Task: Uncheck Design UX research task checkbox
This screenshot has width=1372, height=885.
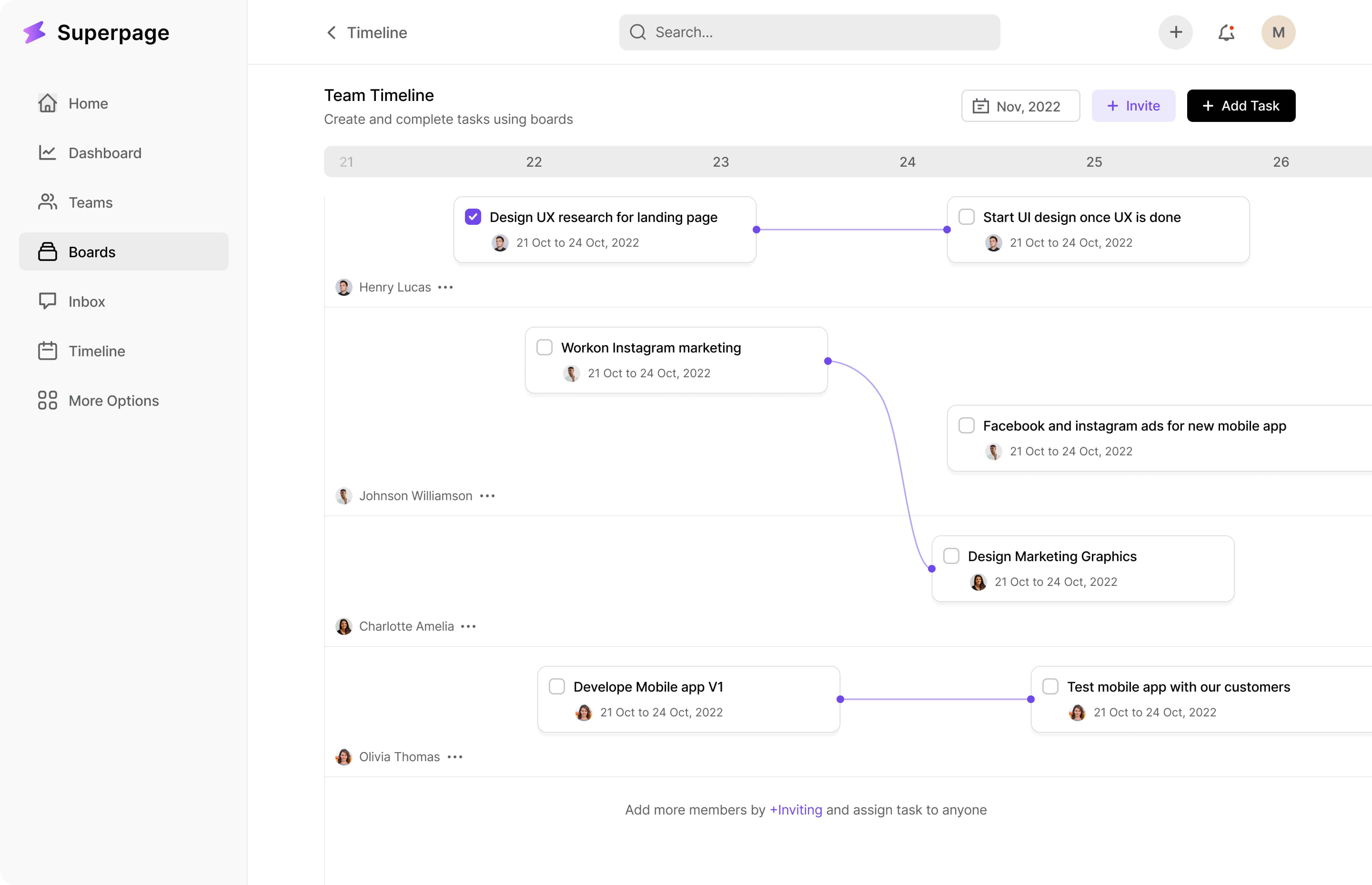Action: coord(473,217)
